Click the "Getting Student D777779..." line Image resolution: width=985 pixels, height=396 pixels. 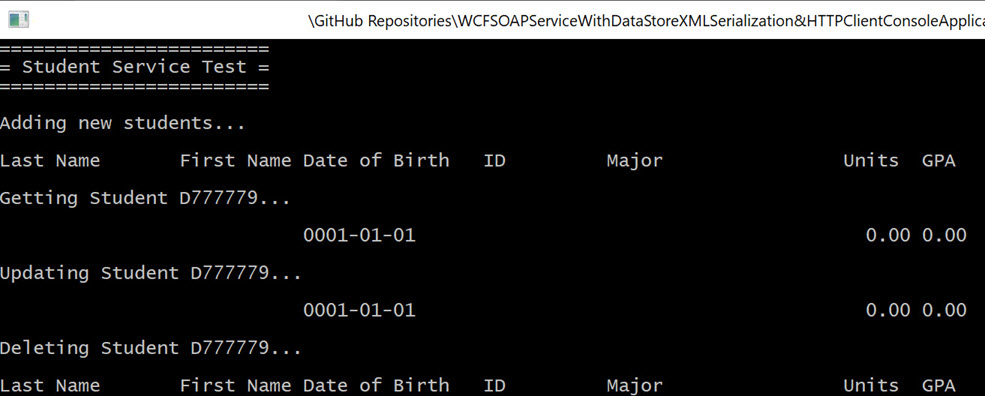coord(145,199)
